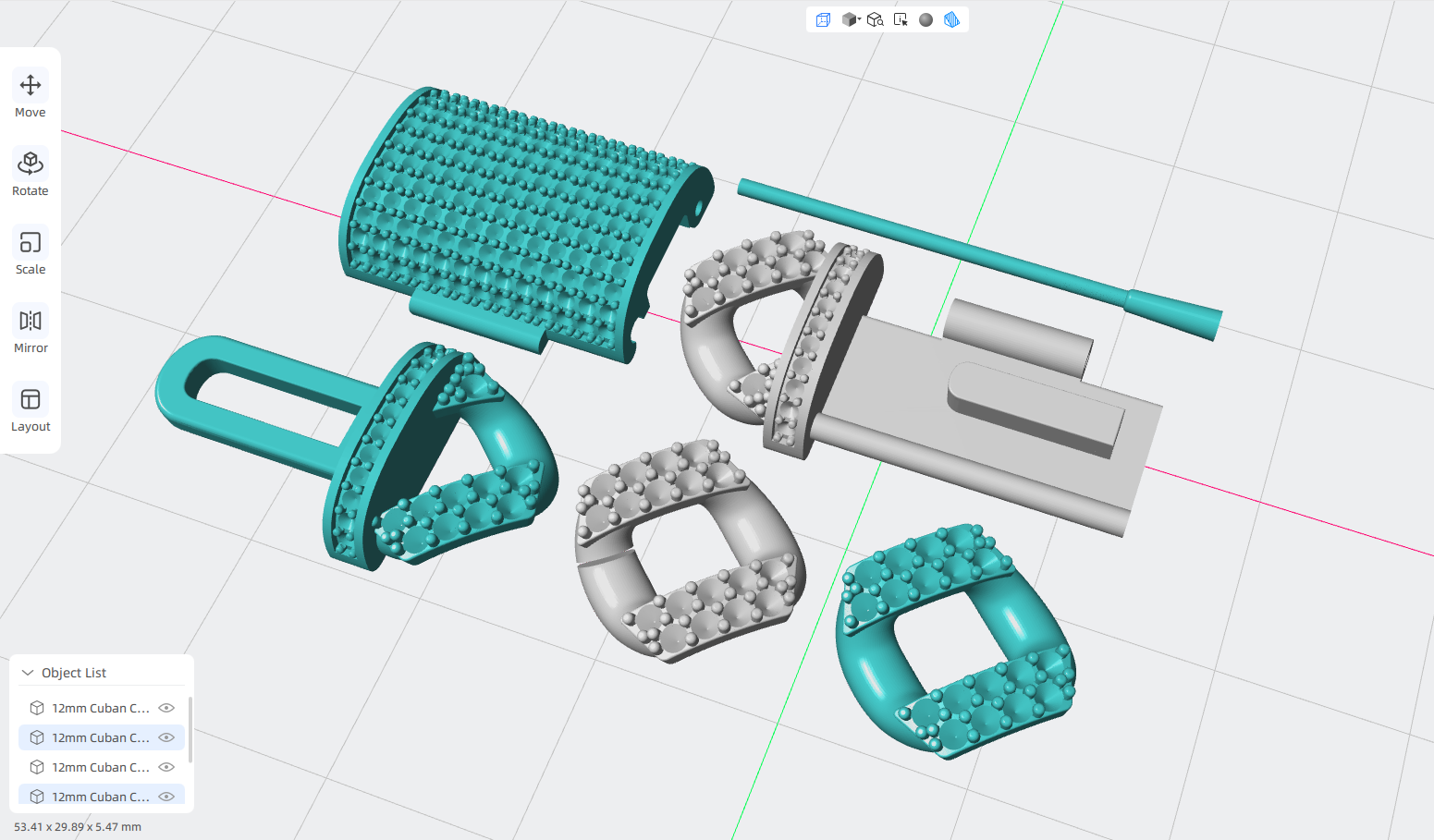Image resolution: width=1434 pixels, height=840 pixels.
Task: Open the Layout tool
Action: pos(31,408)
